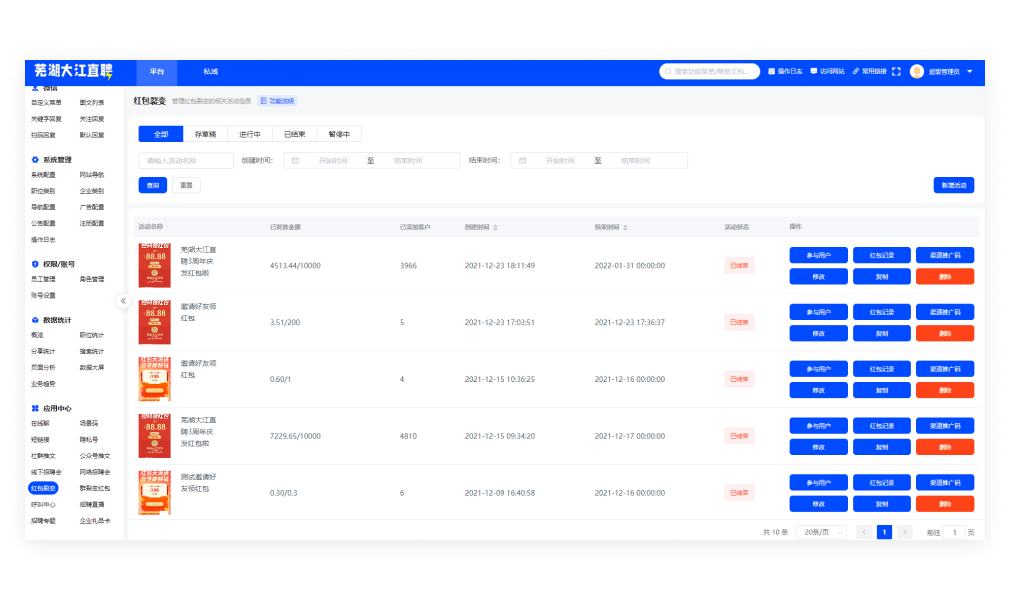Image resolution: width=1010 pixels, height=600 pixels.
Task: Open 群裂变红包 in the sidebar
Action: pyautogui.click(x=94, y=488)
